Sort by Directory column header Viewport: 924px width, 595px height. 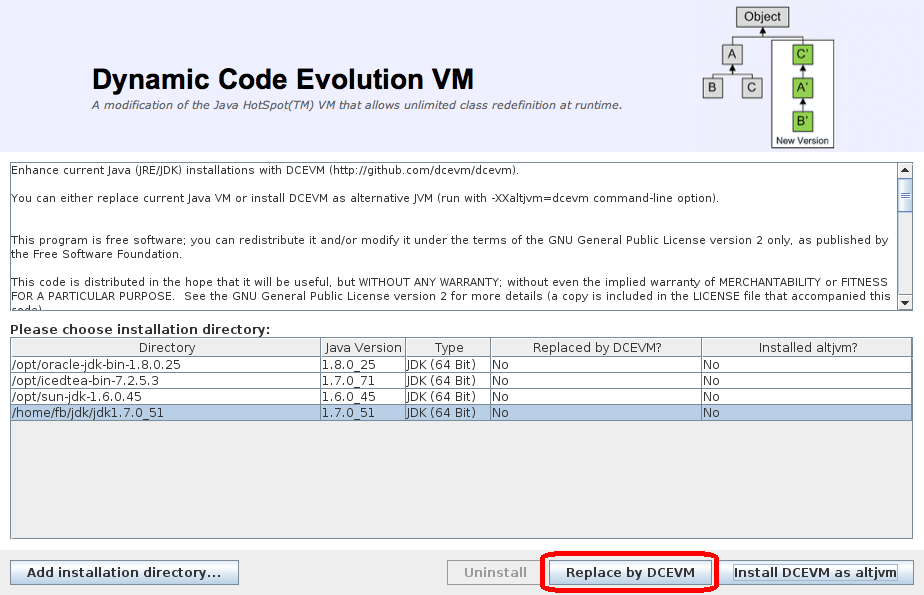[x=166, y=348]
